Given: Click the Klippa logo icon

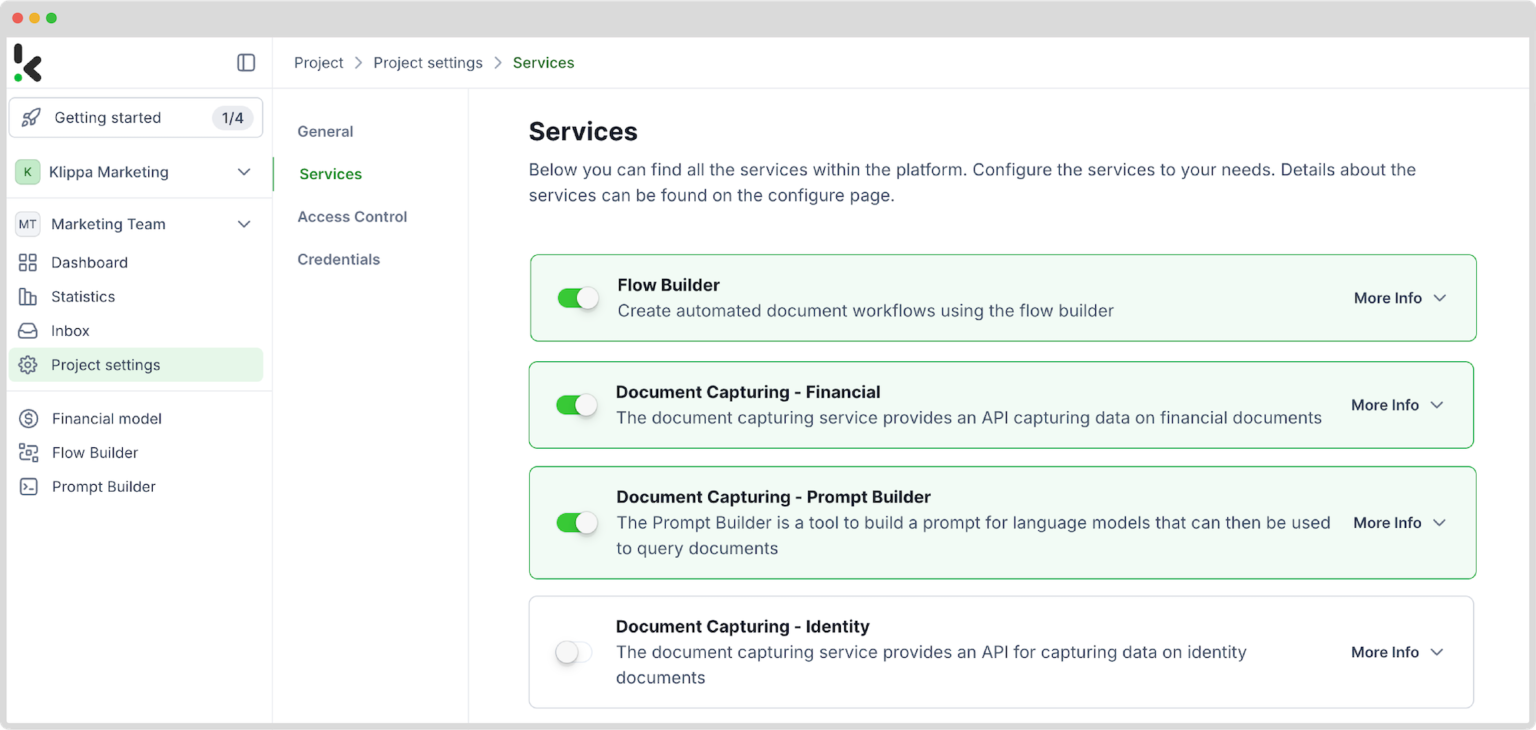Looking at the screenshot, I should (x=28, y=63).
